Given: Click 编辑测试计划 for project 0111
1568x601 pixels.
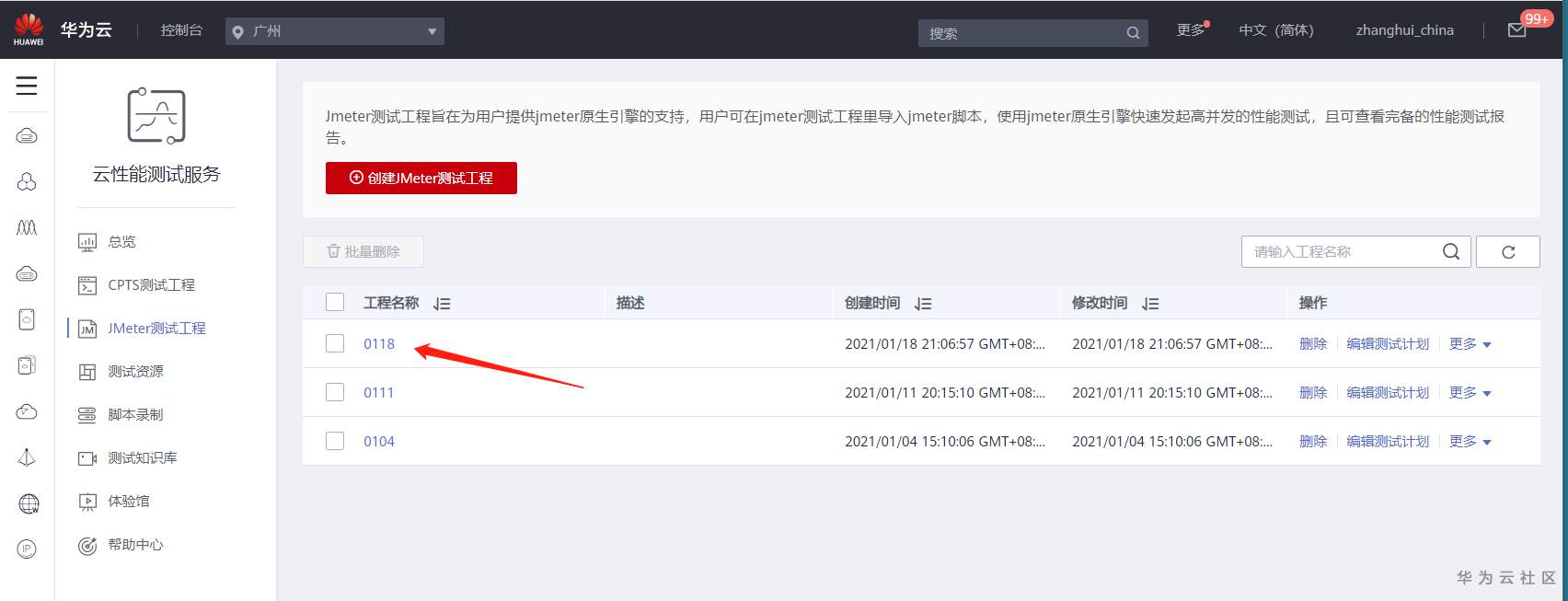Looking at the screenshot, I should [1388, 392].
